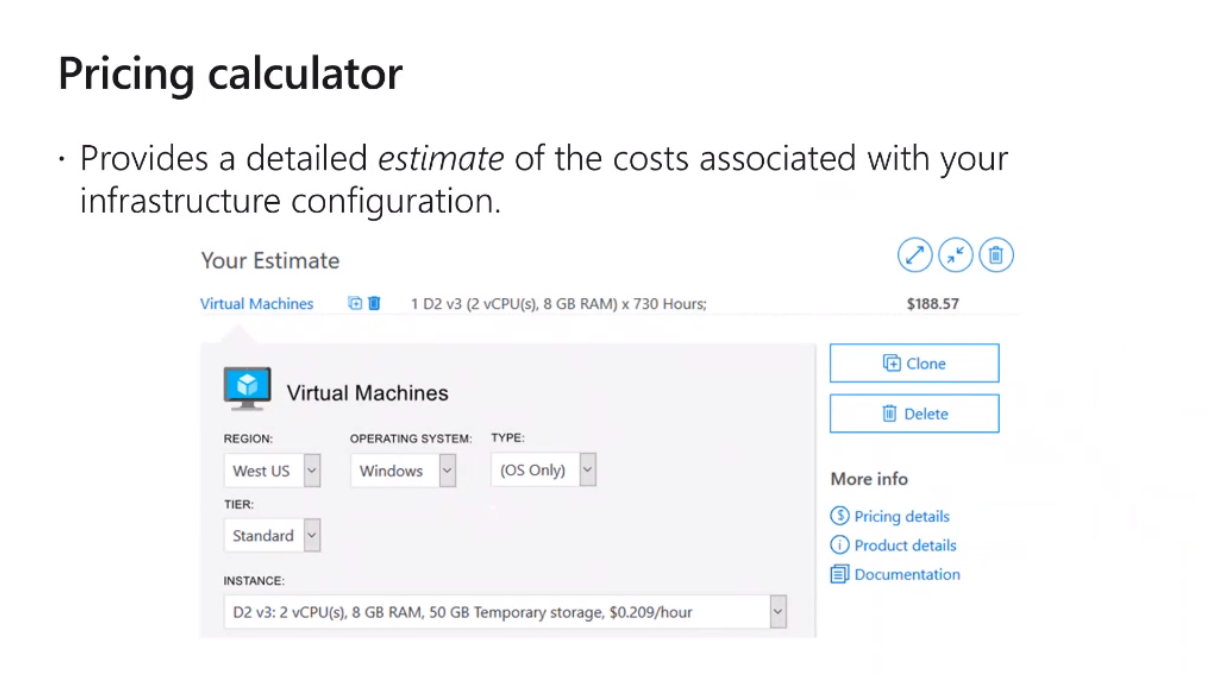Open the Pricing details link

[901, 517]
